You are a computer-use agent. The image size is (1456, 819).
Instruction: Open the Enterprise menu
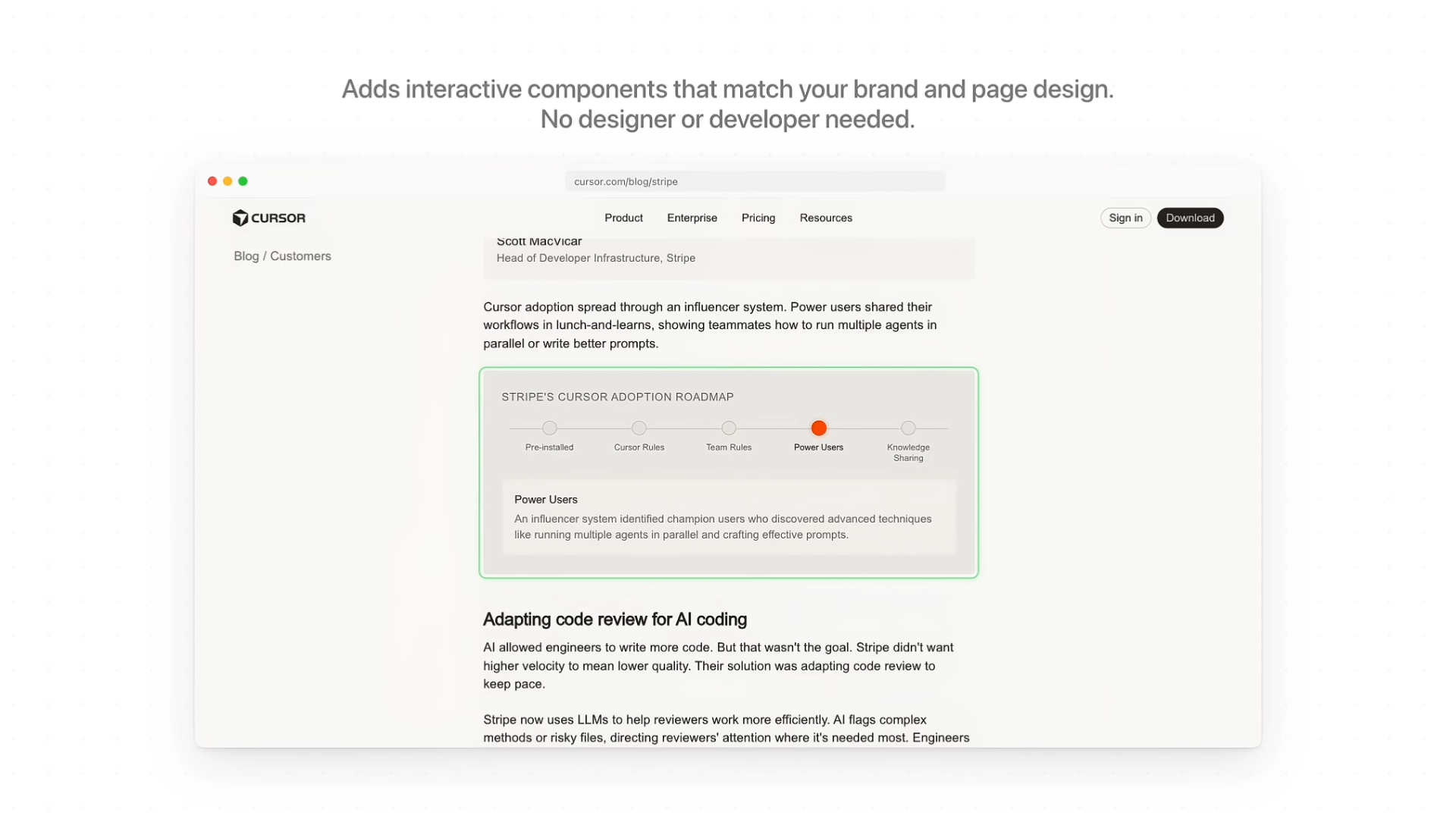pos(692,218)
